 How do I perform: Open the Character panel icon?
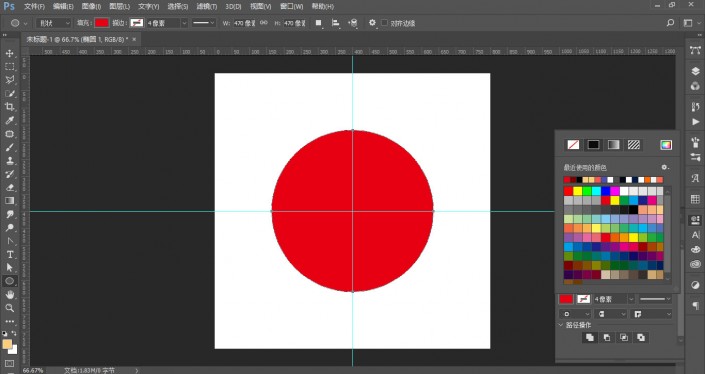click(x=695, y=235)
